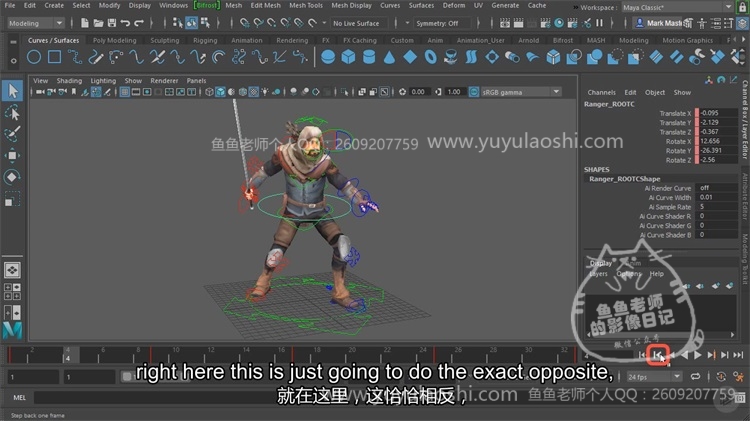The height and width of the screenshot is (421, 750).
Task: Click the Redo arrow icon
Action: (139, 23)
